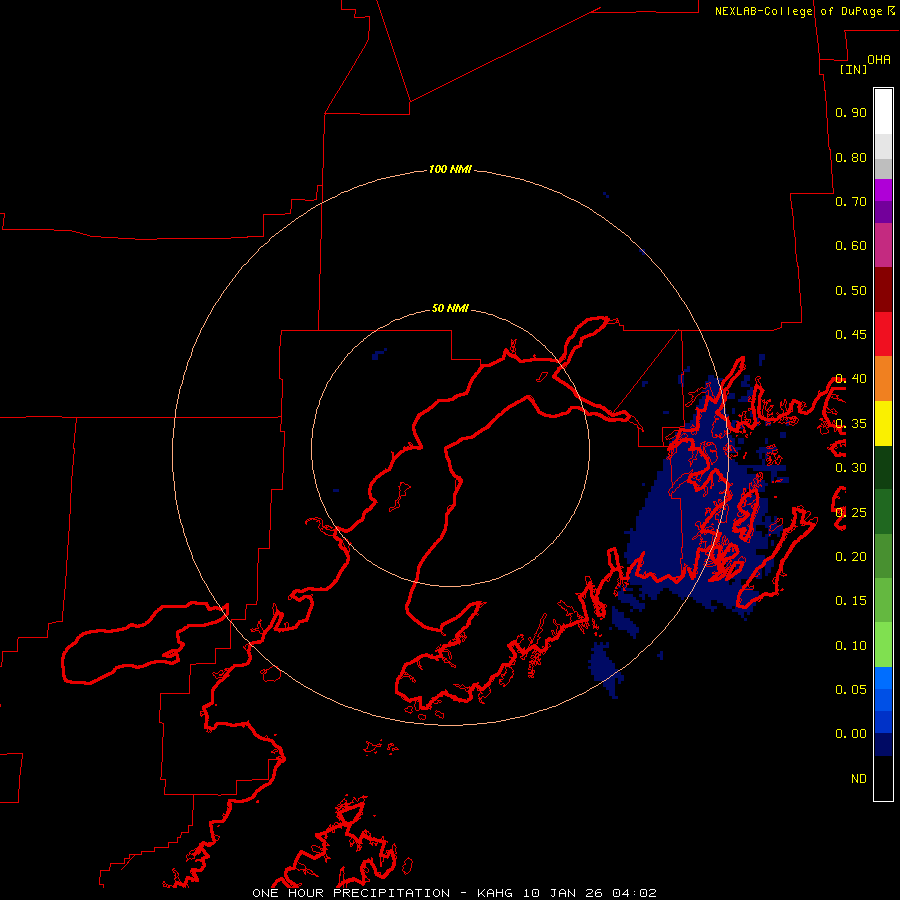Select the 0.25 legend value
The width and height of the screenshot is (900, 900).
coord(851,513)
